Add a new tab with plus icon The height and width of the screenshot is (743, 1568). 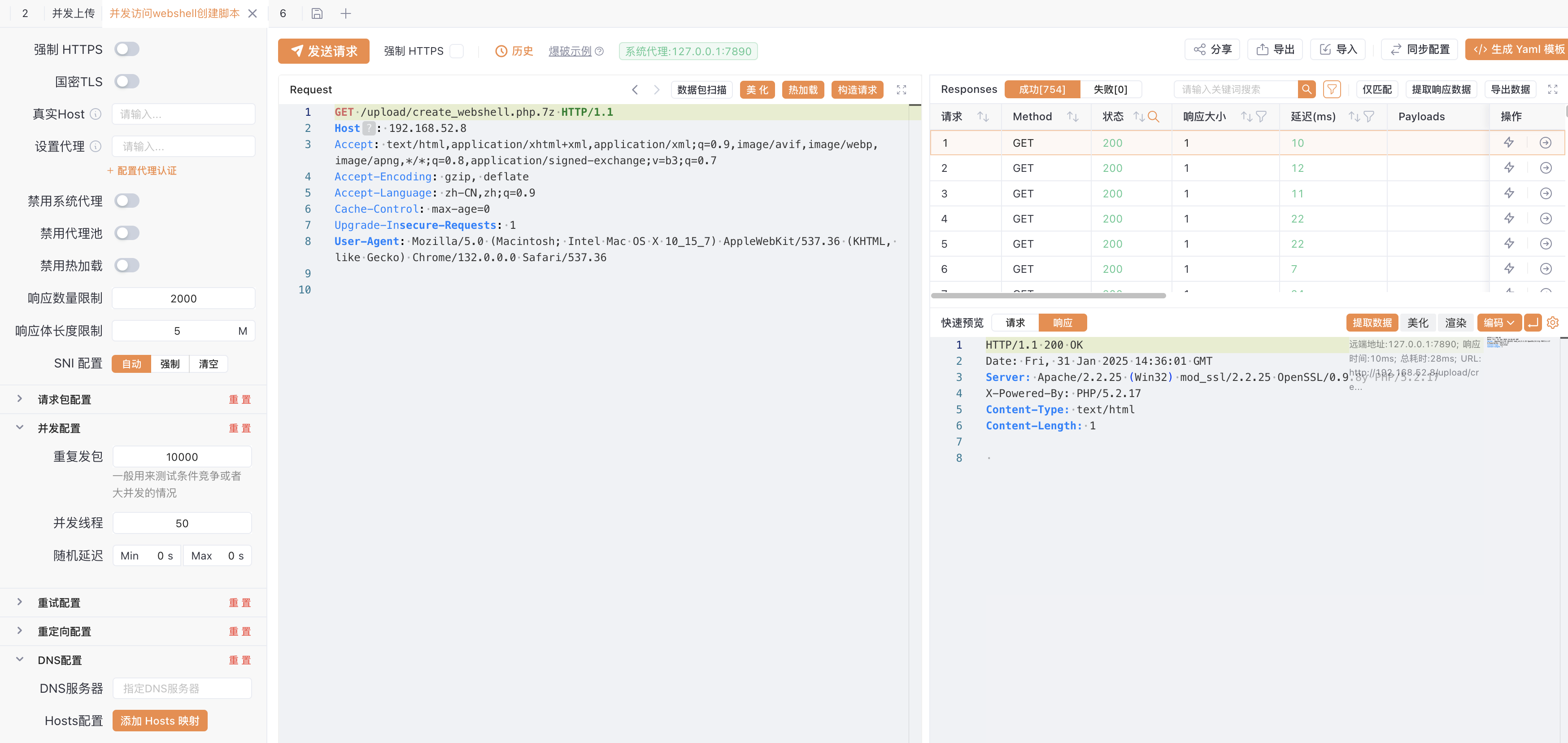point(346,13)
